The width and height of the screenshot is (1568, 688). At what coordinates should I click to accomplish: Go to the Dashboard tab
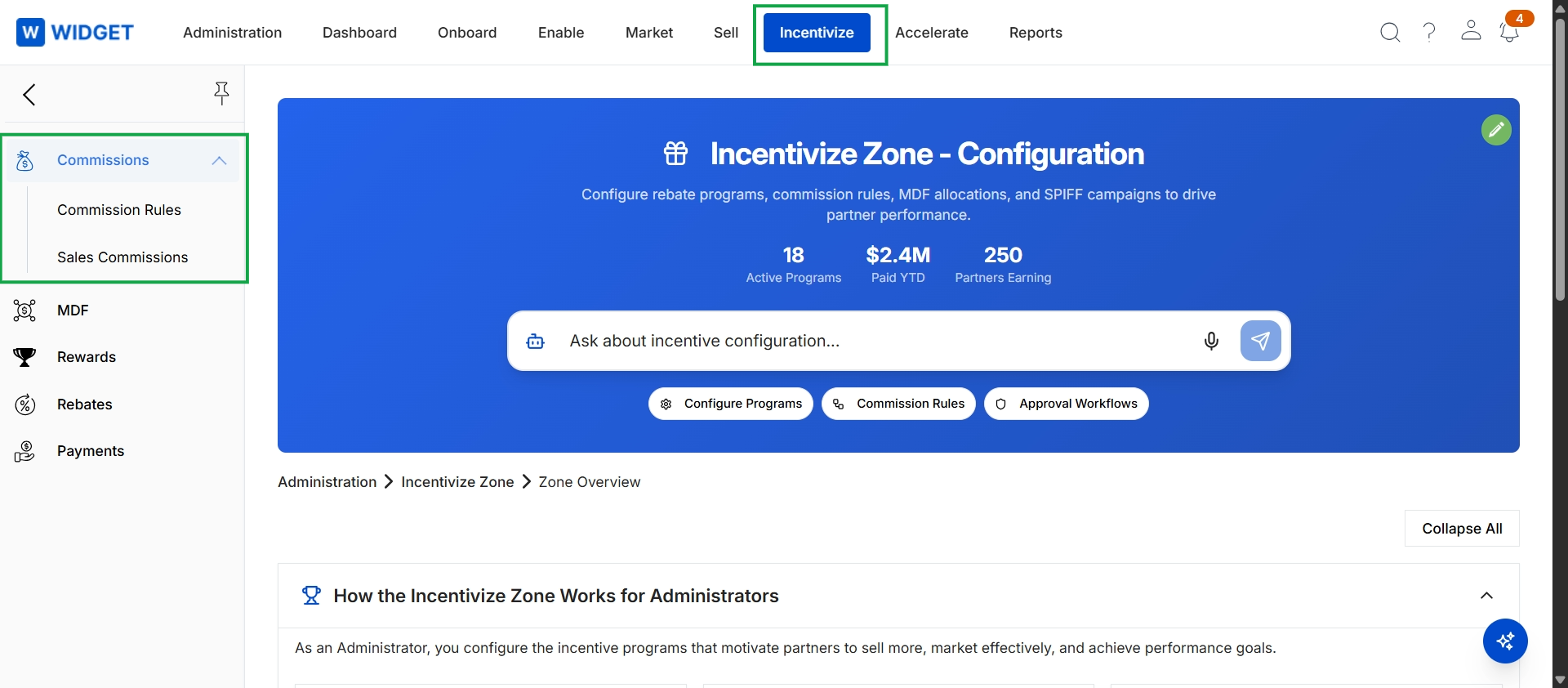359,33
